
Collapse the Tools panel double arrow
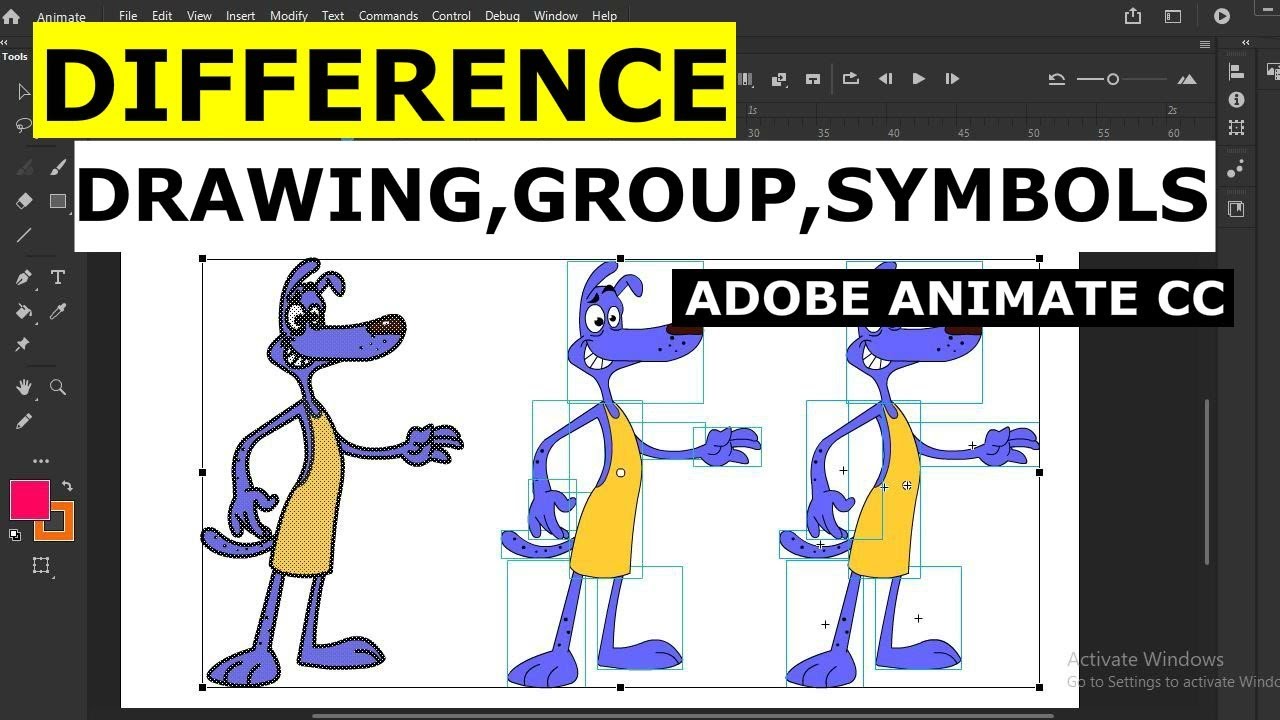click(6, 43)
